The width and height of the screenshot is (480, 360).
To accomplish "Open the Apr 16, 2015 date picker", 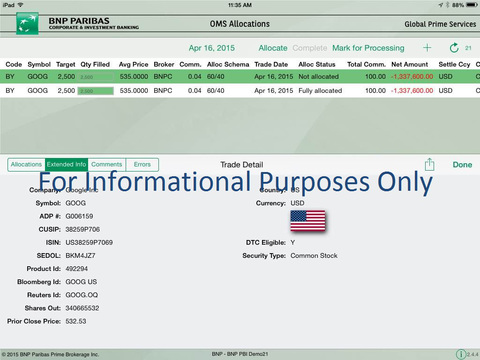I will point(212,48).
